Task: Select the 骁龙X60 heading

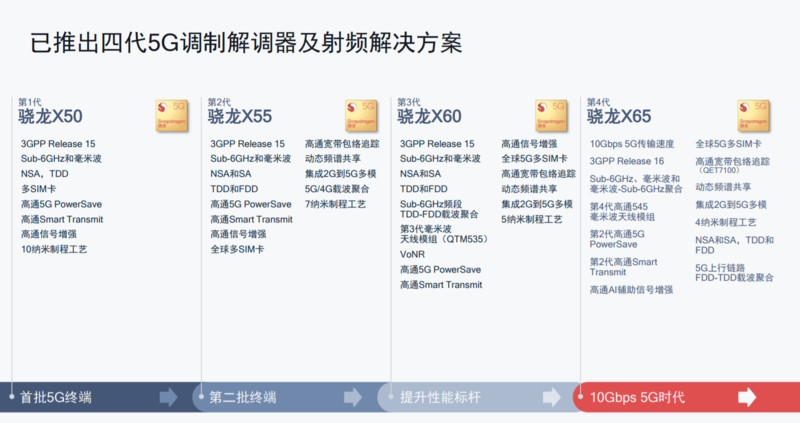Action: pyautogui.click(x=430, y=116)
